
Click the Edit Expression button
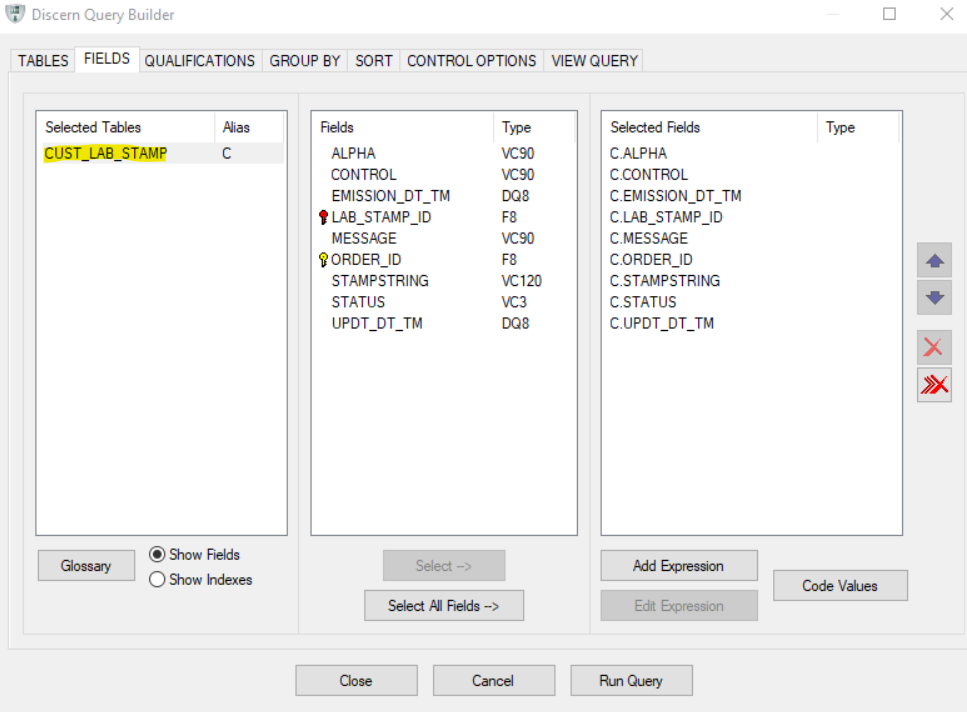point(679,605)
